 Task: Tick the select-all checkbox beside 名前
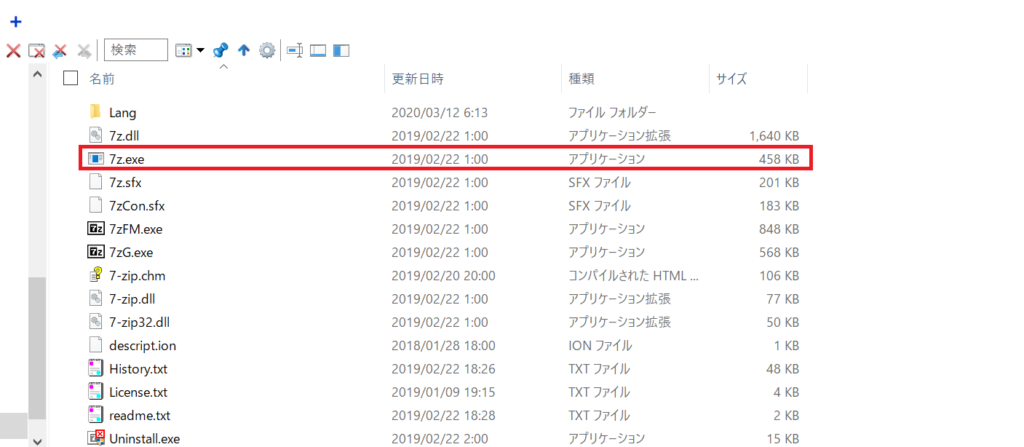pos(71,78)
